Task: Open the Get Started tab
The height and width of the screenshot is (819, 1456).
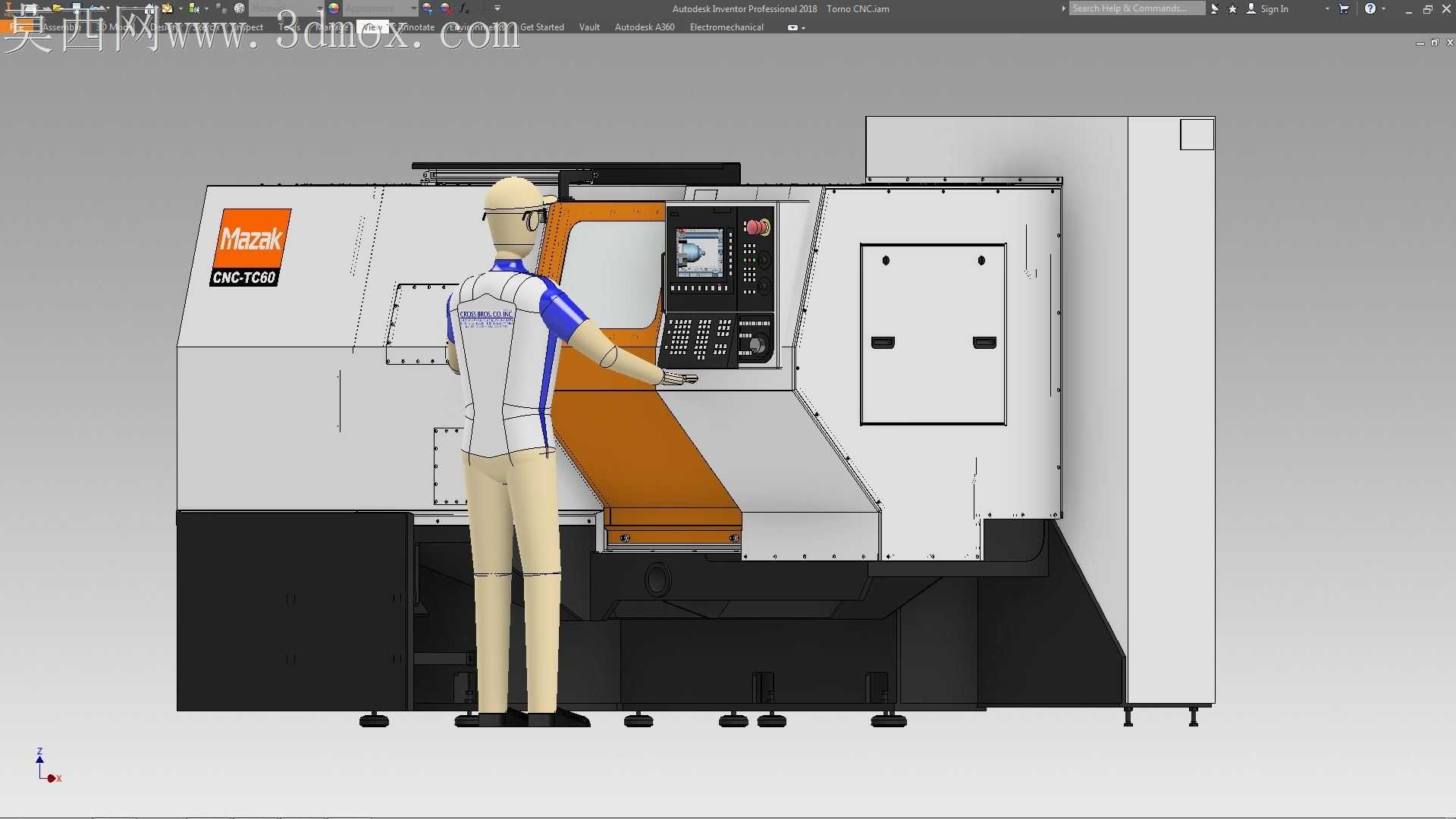Action: pos(542,27)
